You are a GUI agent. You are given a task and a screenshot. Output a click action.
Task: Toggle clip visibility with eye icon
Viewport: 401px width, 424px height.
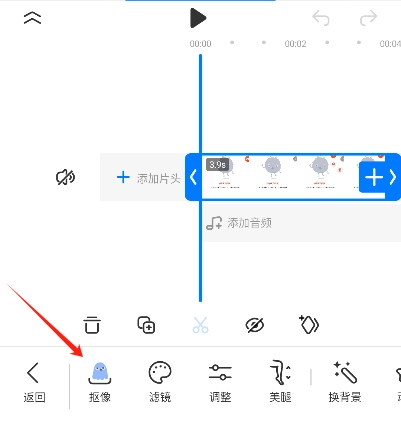tap(255, 325)
